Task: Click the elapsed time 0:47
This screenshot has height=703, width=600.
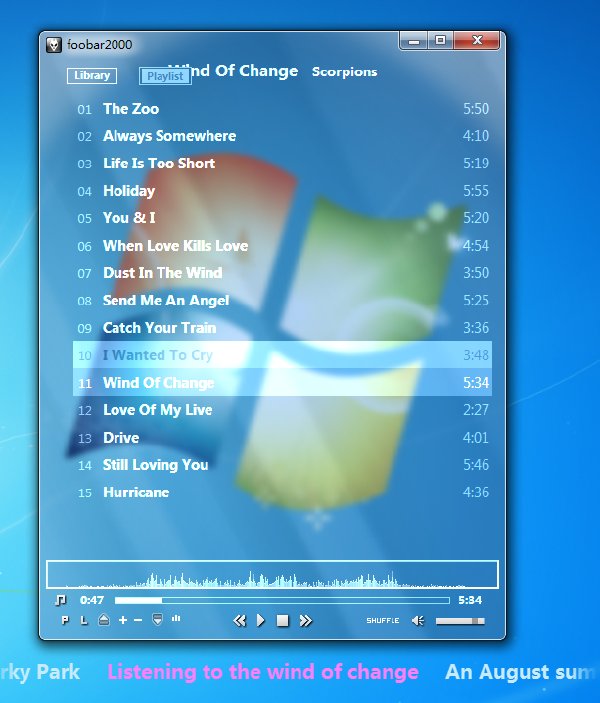Action: 92,600
